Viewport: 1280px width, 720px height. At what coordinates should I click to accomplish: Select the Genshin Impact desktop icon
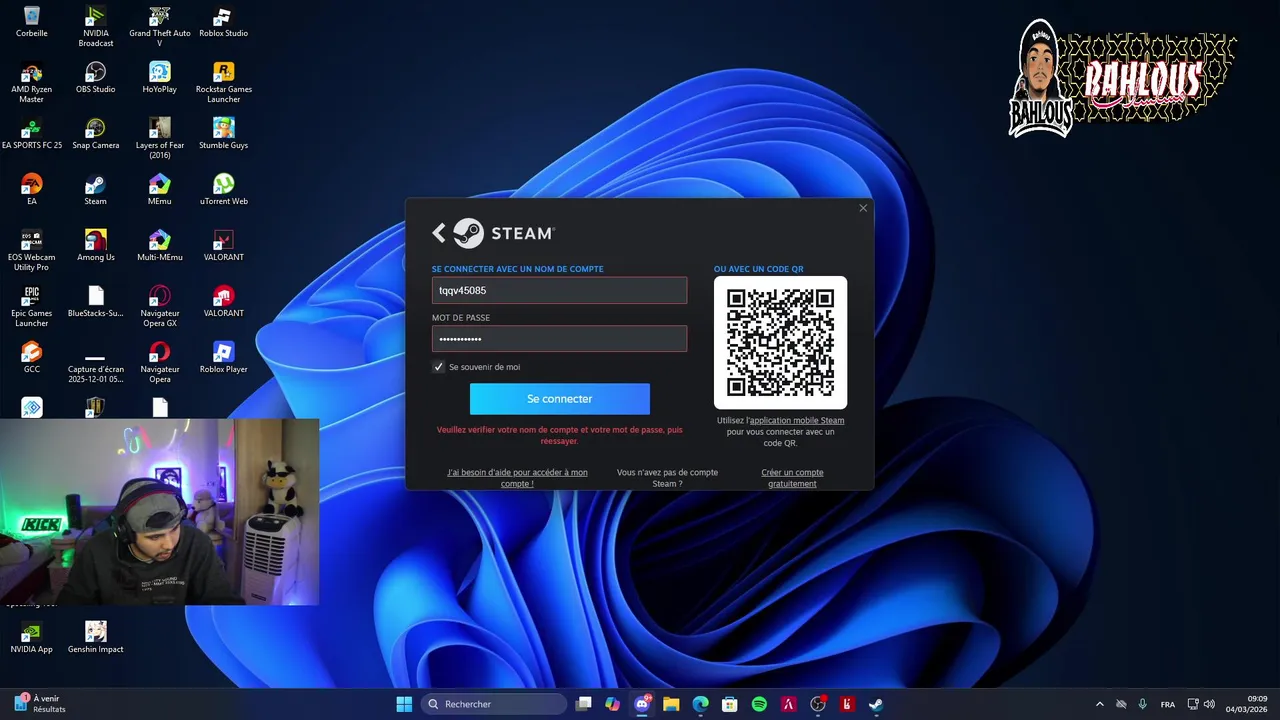[x=96, y=638]
